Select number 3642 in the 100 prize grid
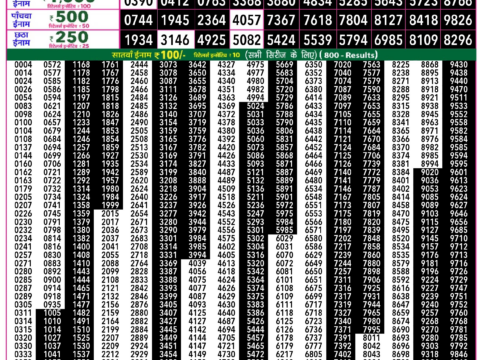Image resolution: width=480 pixels, height=360 pixels. [197, 64]
